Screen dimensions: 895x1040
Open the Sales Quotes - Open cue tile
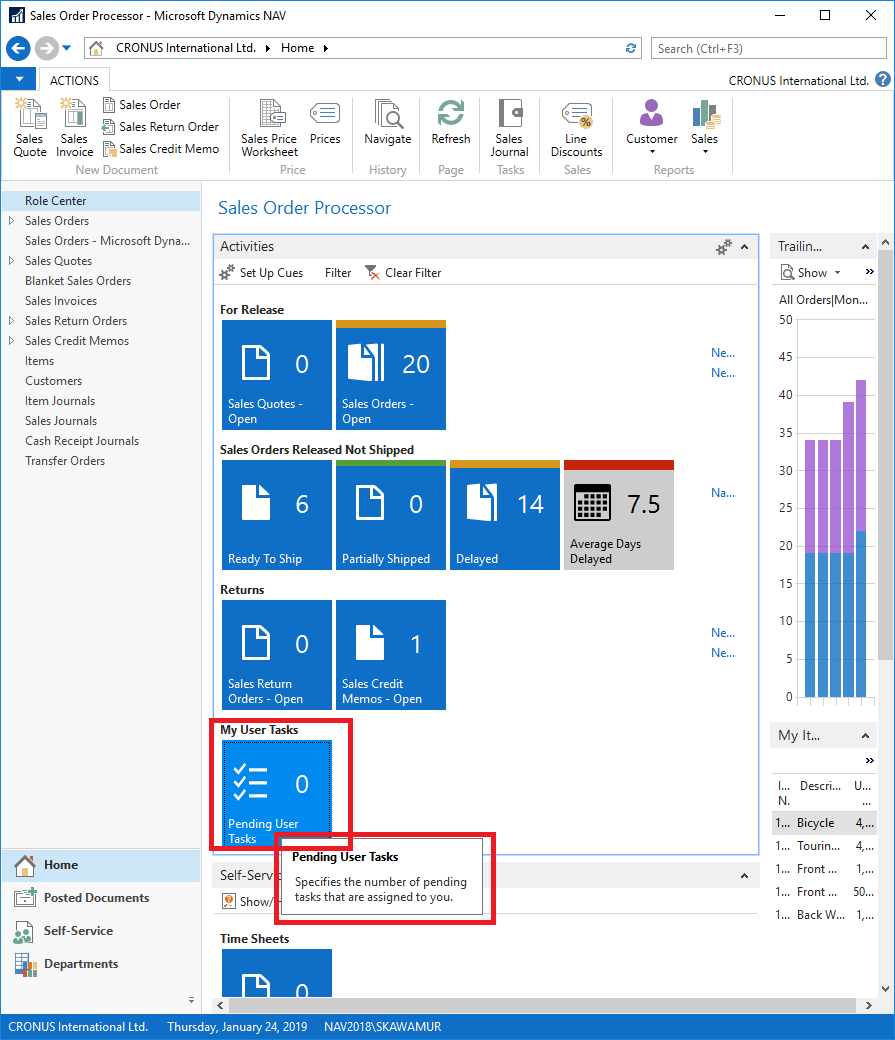(x=277, y=375)
